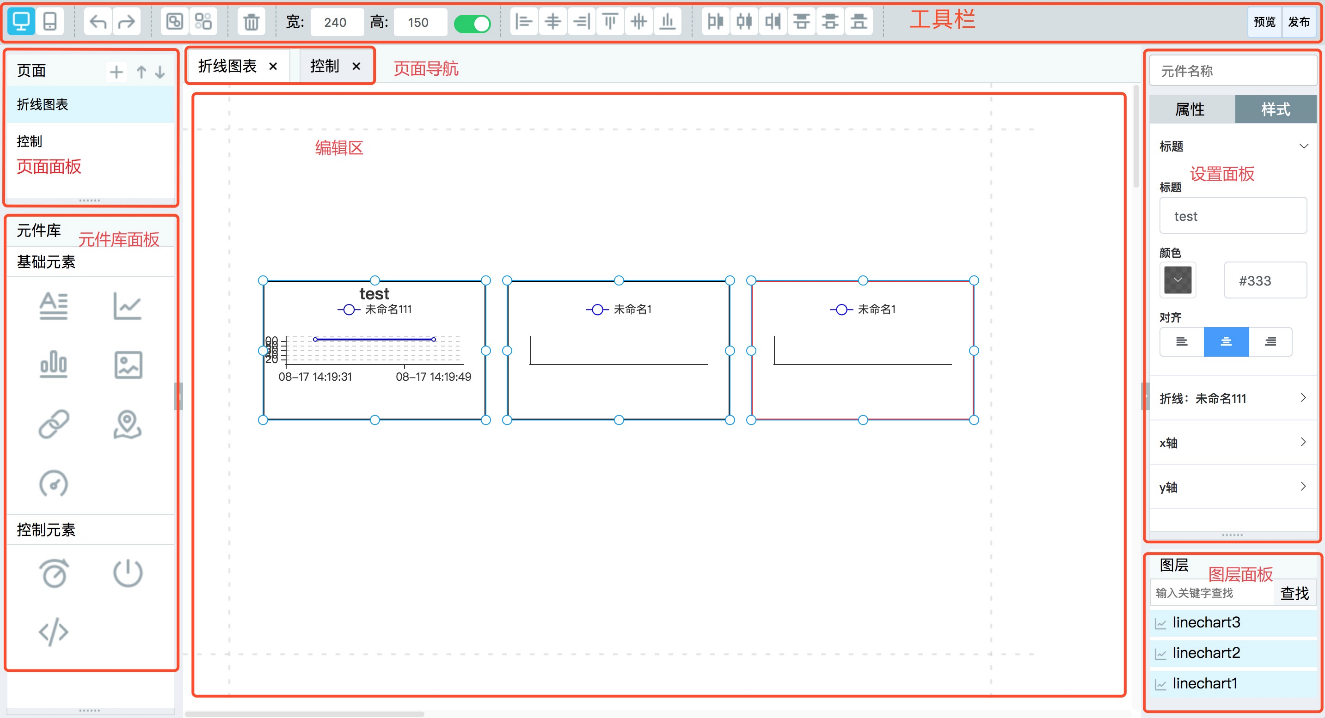Select the gauge dashboard component icon
The width and height of the screenshot is (1325, 718).
pyautogui.click(x=54, y=483)
